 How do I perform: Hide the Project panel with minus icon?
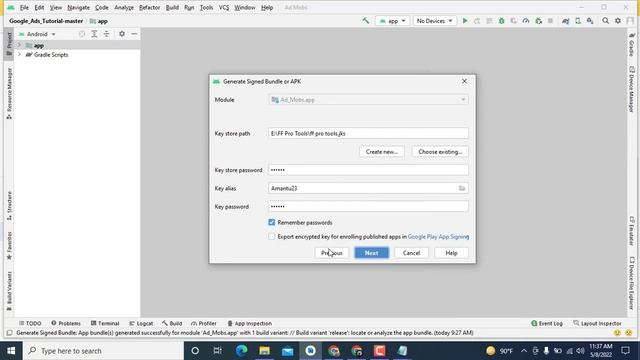(x=134, y=34)
